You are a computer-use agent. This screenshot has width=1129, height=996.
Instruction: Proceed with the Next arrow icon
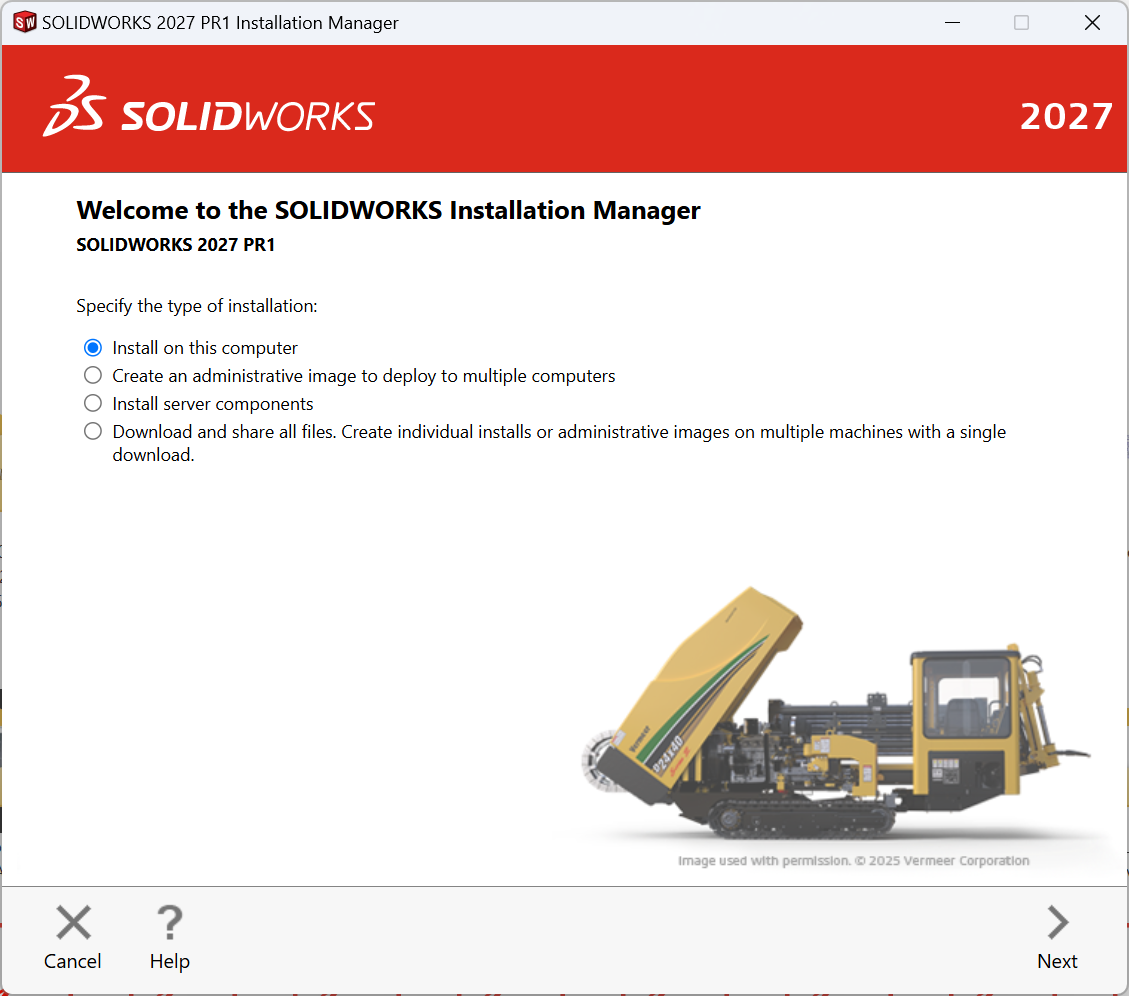pos(1057,923)
